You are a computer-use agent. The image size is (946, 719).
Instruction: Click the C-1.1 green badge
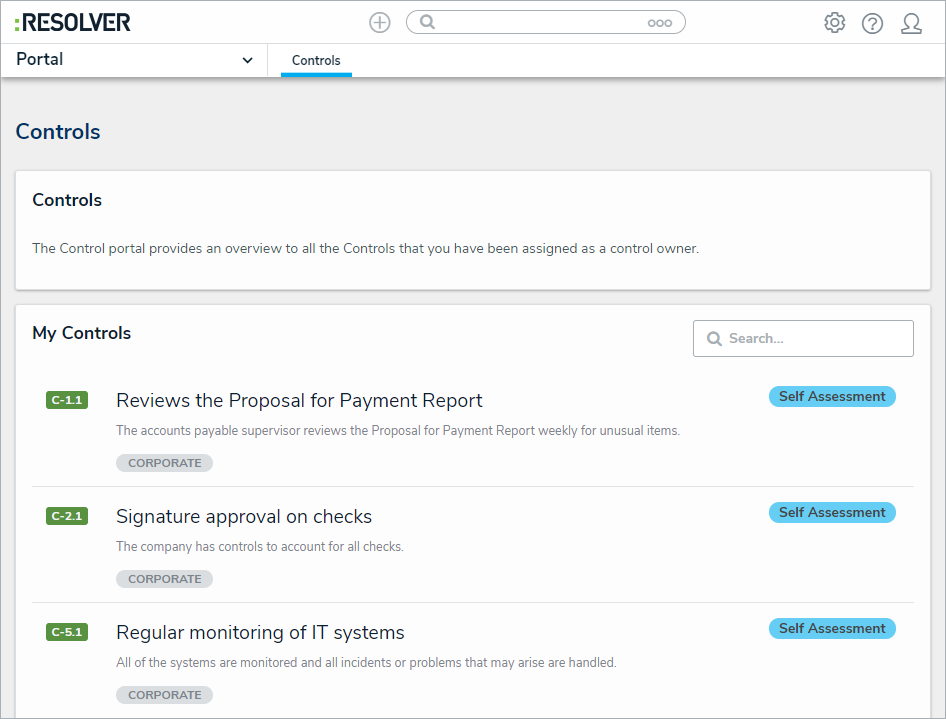click(66, 400)
